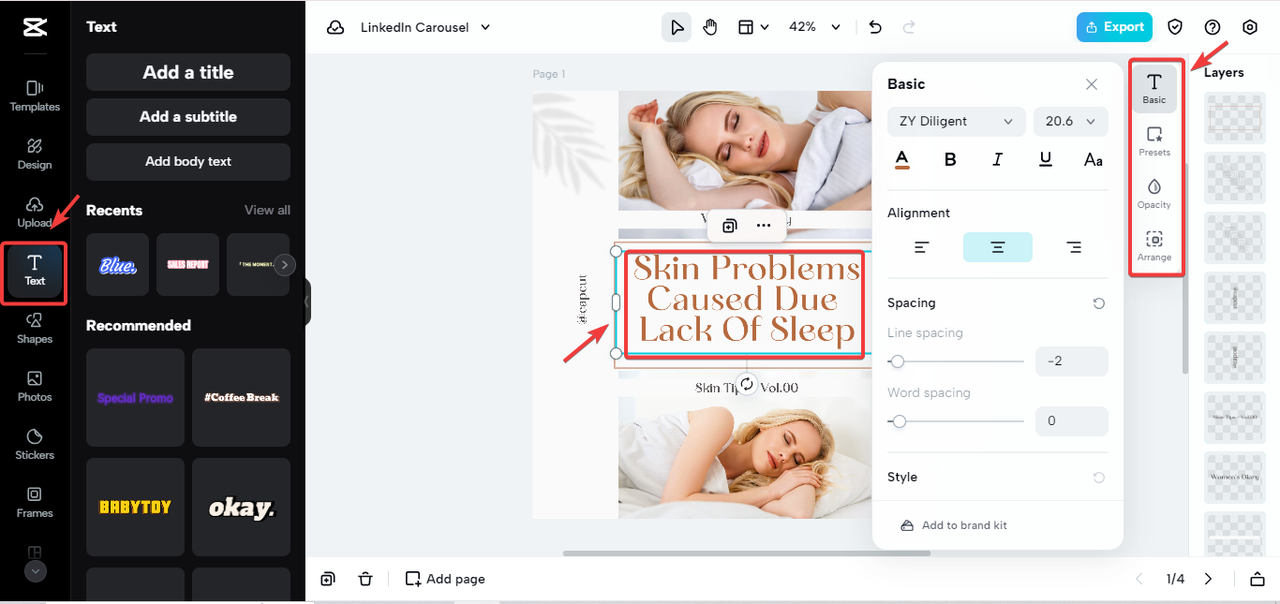Choose the Blue recent text style

pyautogui.click(x=118, y=265)
